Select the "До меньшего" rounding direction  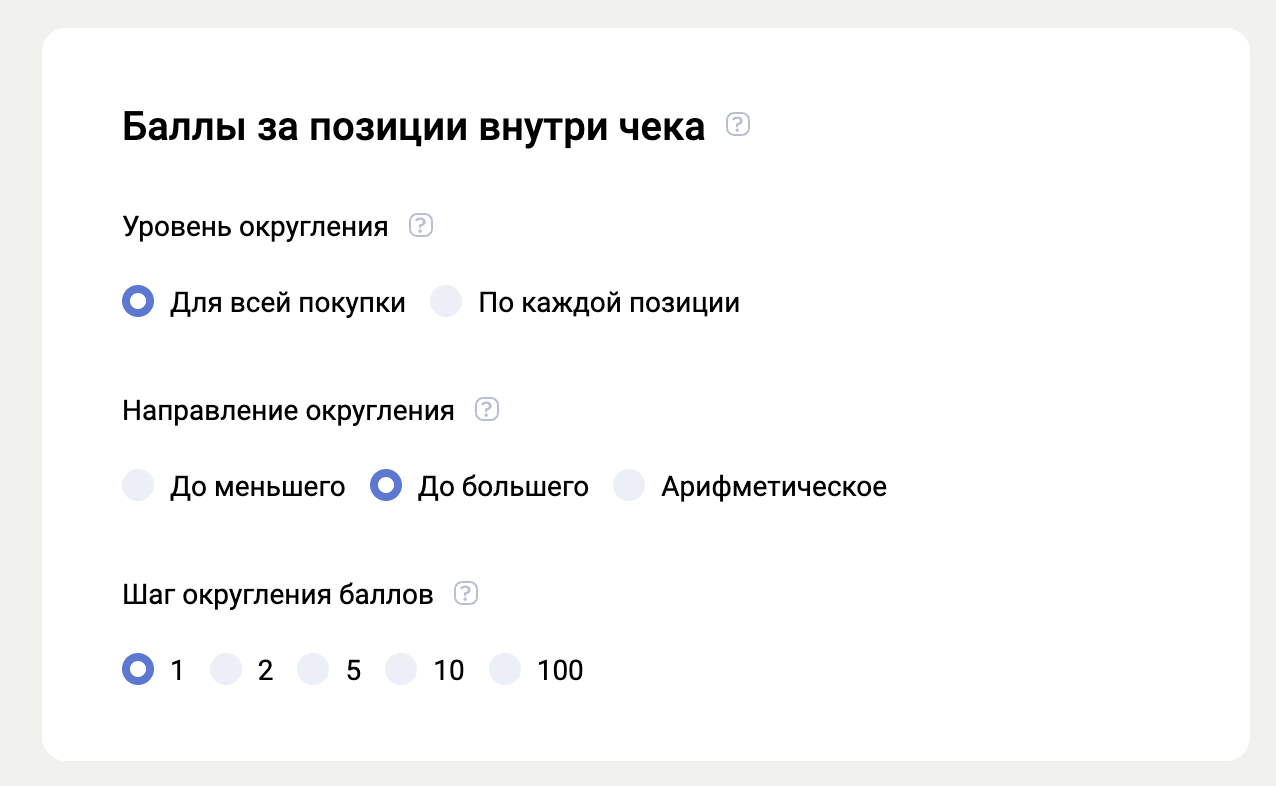(x=138, y=486)
